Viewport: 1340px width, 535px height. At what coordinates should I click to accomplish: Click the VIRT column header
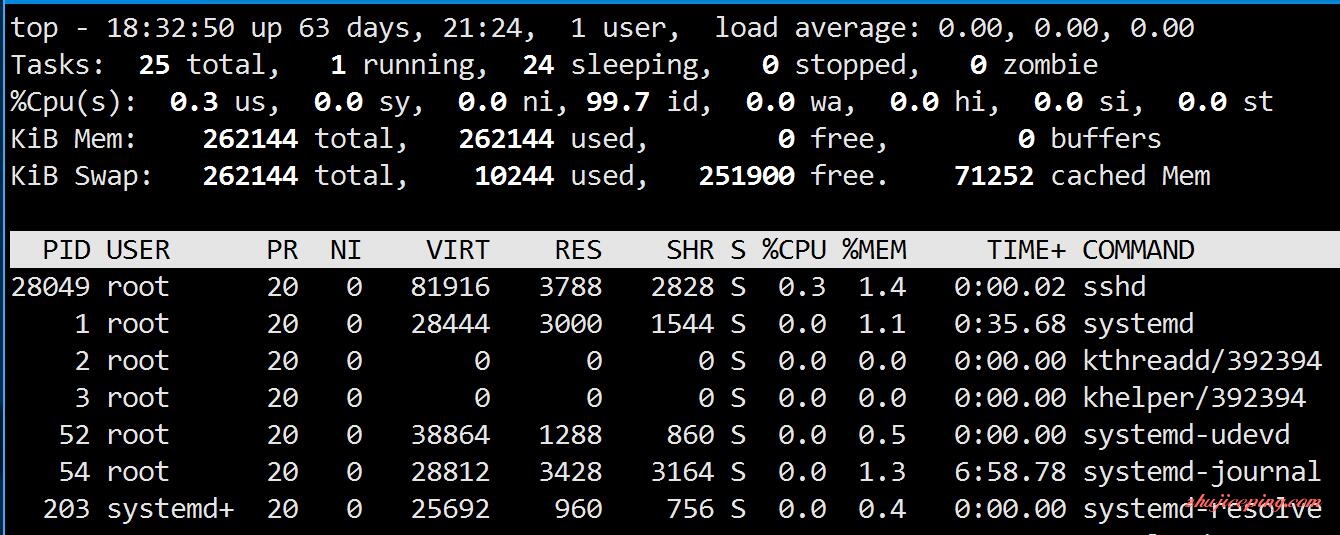pyautogui.click(x=458, y=250)
